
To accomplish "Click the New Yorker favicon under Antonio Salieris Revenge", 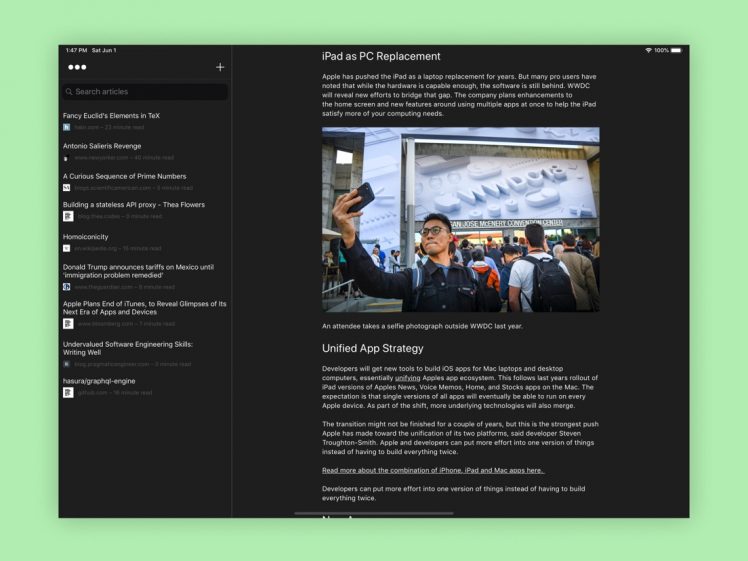I will pyautogui.click(x=67, y=158).
